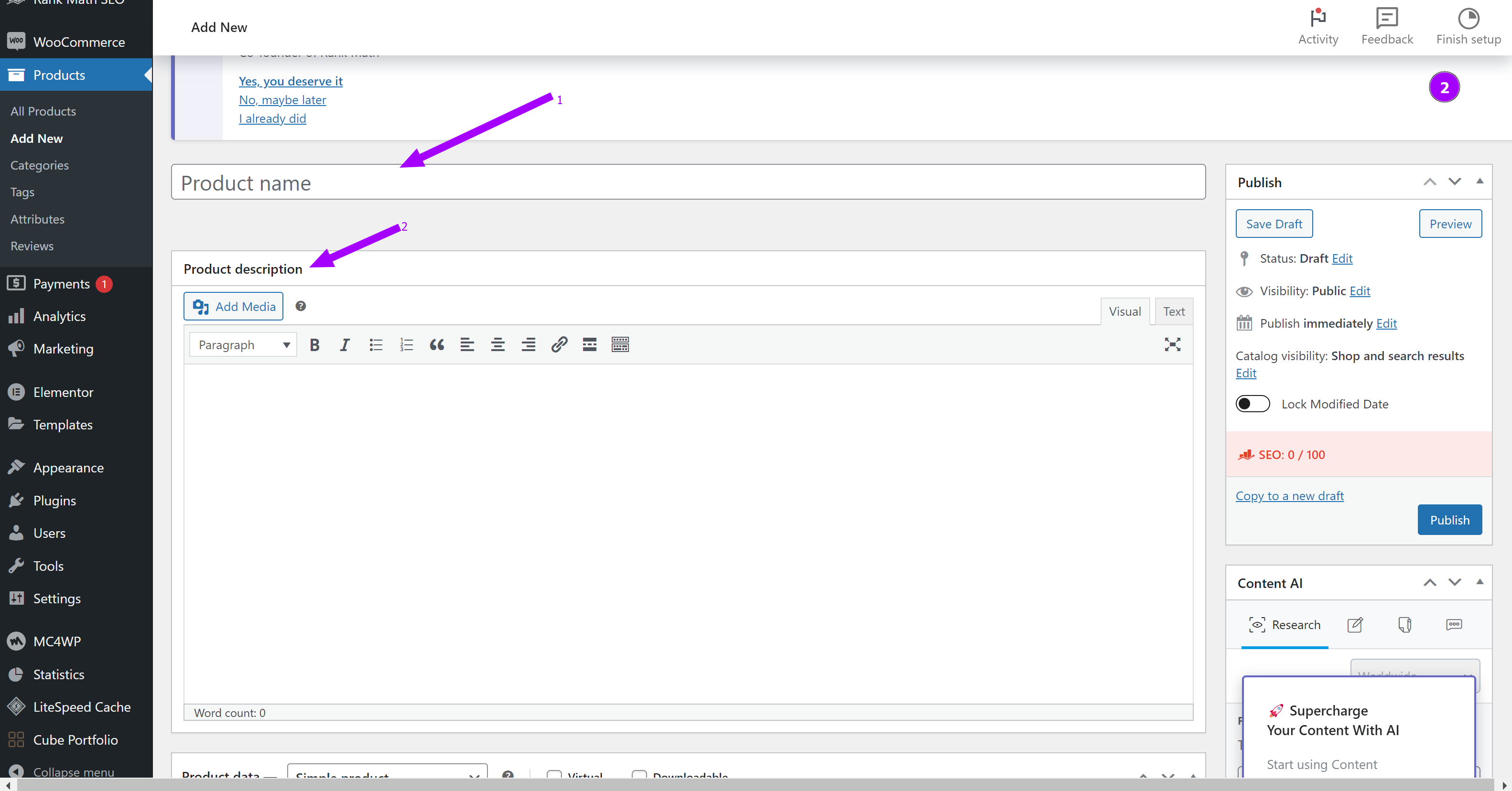1512x791 pixels.
Task: Open the LiteSpeed Cache menu
Action: [x=76, y=706]
